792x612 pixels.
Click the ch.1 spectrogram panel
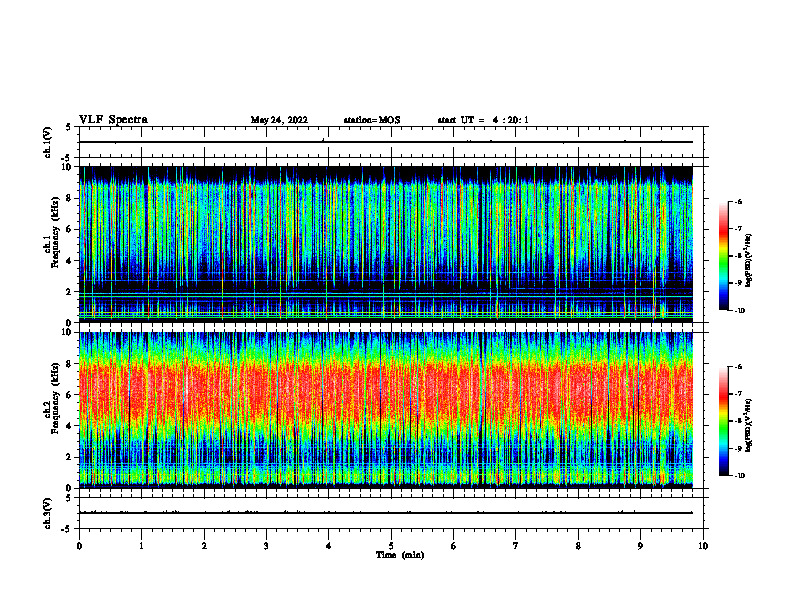(386, 244)
